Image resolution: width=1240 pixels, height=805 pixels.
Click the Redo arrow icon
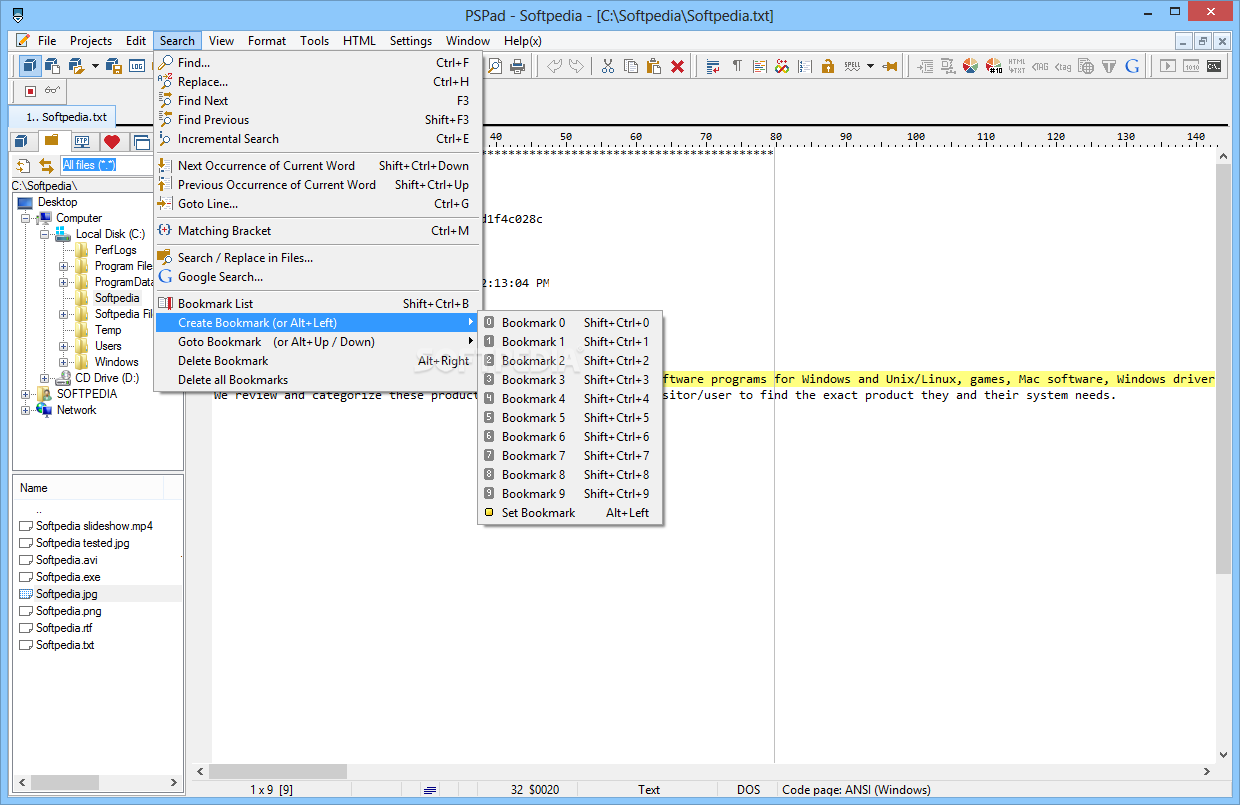pyautogui.click(x=576, y=66)
